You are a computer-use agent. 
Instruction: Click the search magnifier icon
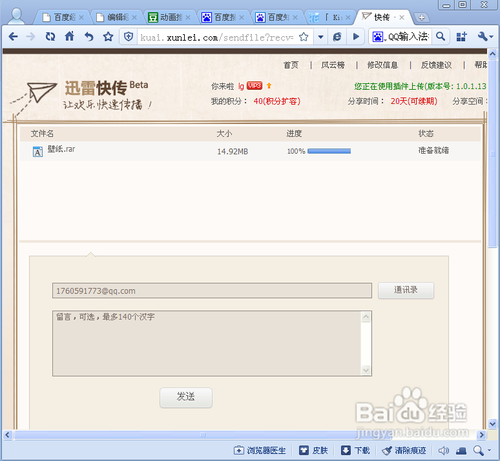440,36
